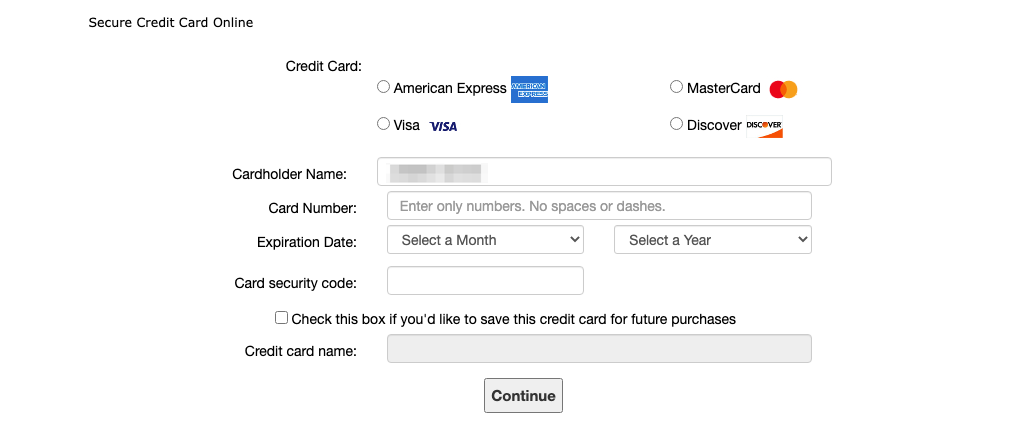Click the MasterCard circles logo
This screenshot has width=1025, height=429.
(x=783, y=90)
